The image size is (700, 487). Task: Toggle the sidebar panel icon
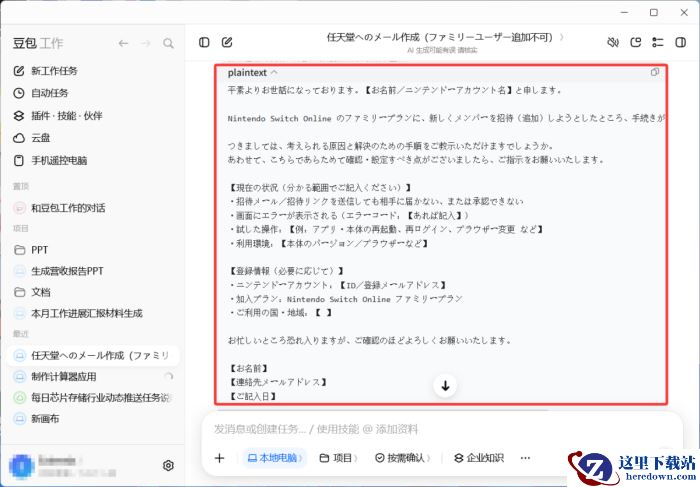204,42
